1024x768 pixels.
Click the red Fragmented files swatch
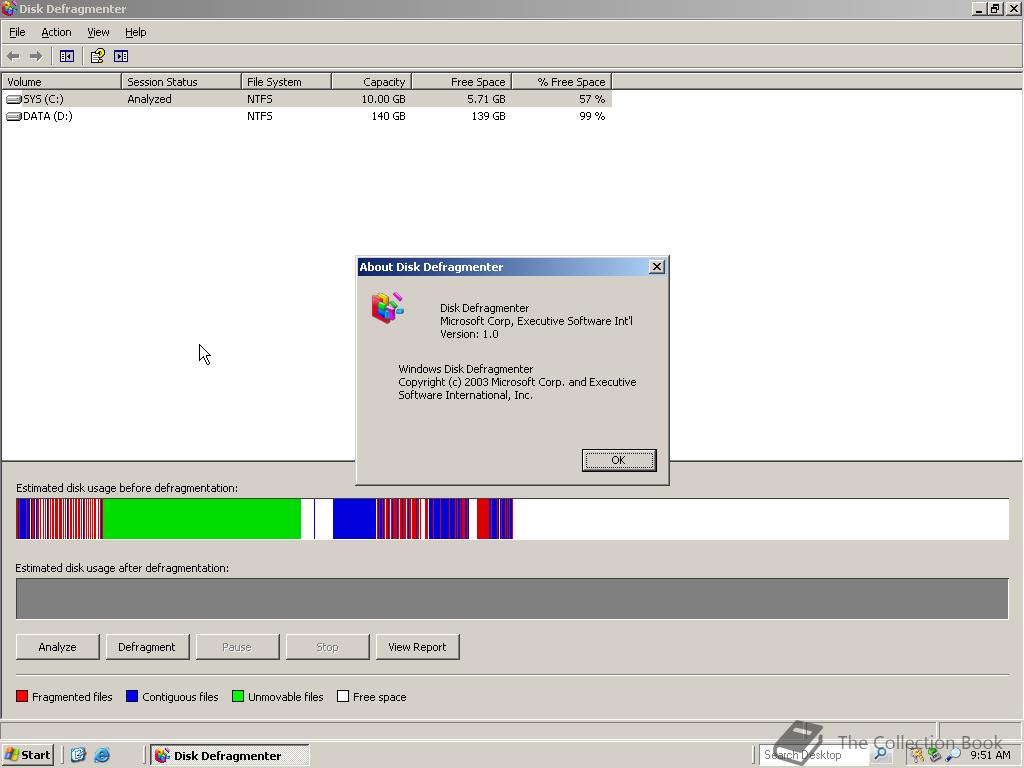click(x=22, y=696)
